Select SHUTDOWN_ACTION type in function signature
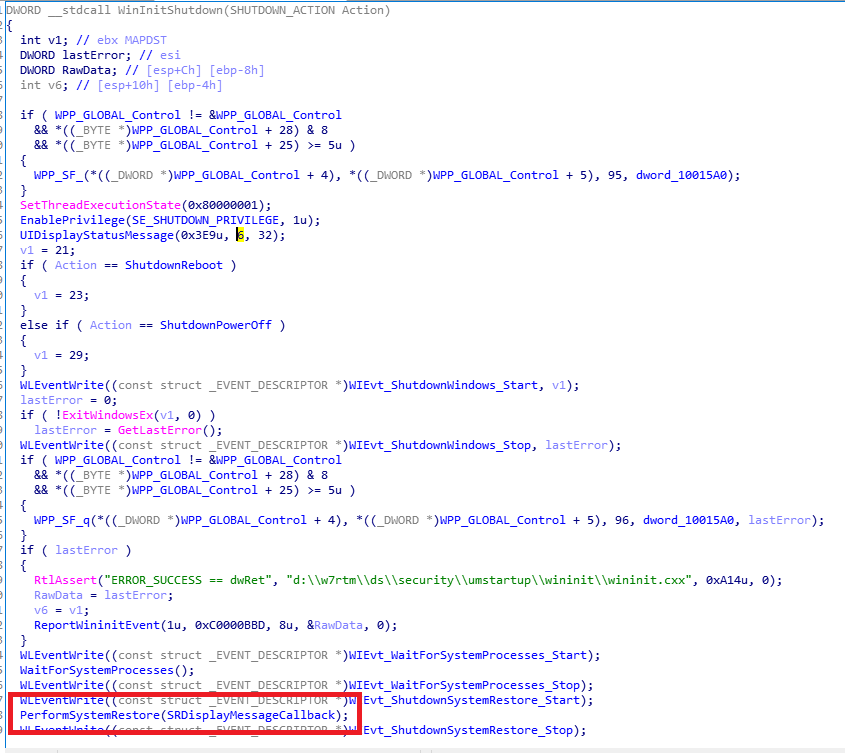The height and width of the screenshot is (753, 845). click(x=282, y=10)
